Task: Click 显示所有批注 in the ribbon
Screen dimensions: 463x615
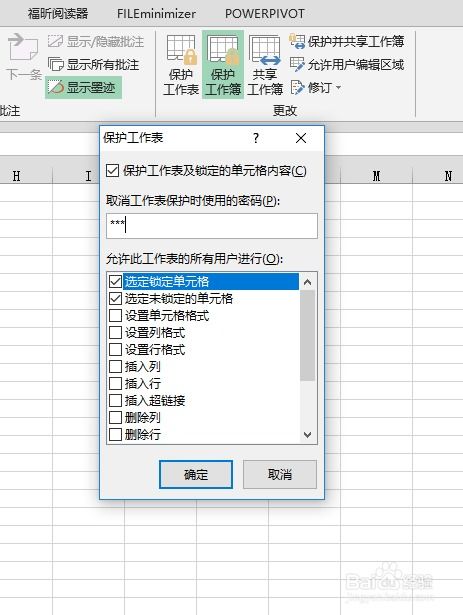Action: tap(94, 64)
